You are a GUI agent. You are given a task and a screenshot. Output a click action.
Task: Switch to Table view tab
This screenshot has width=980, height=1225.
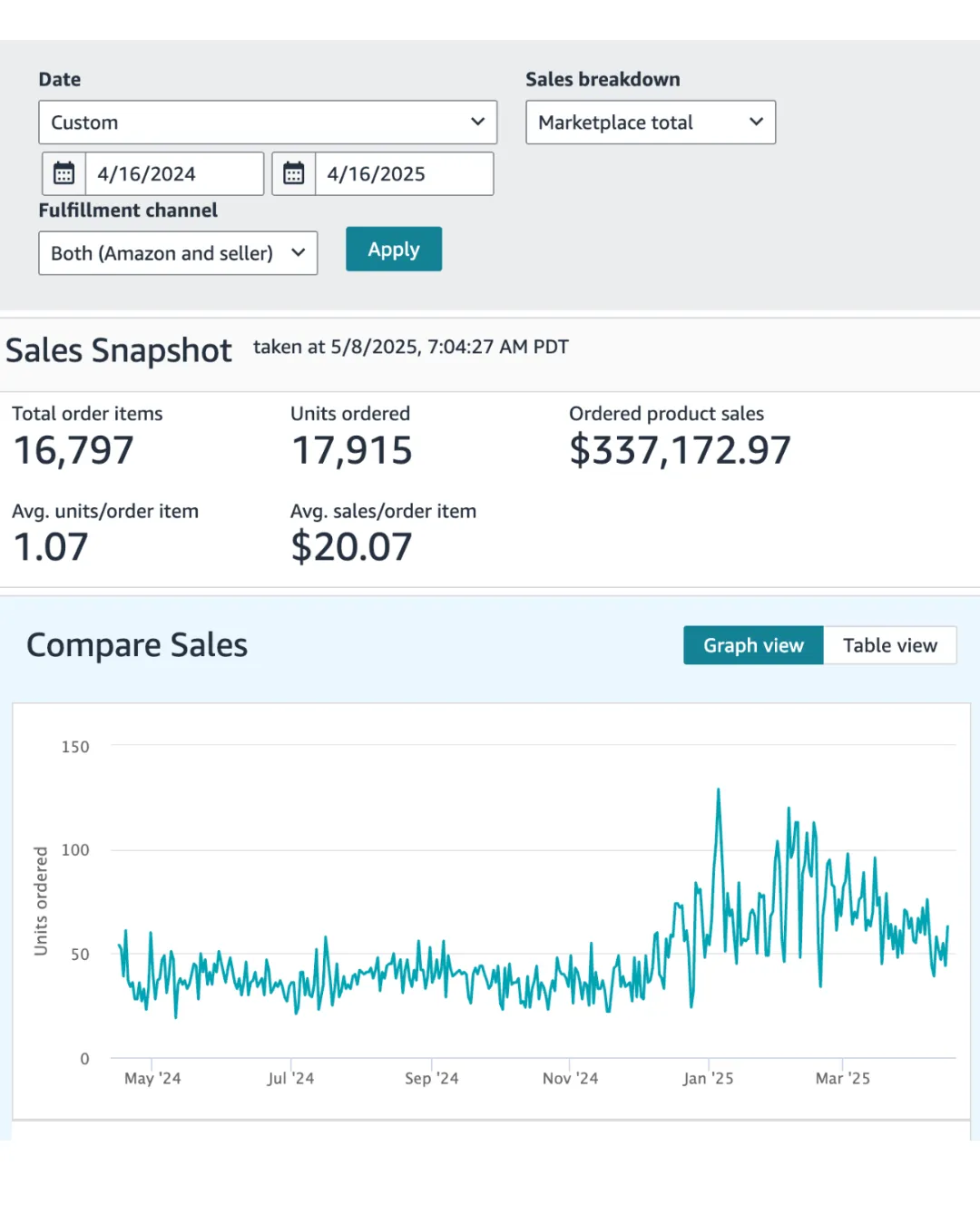pyautogui.click(x=889, y=645)
